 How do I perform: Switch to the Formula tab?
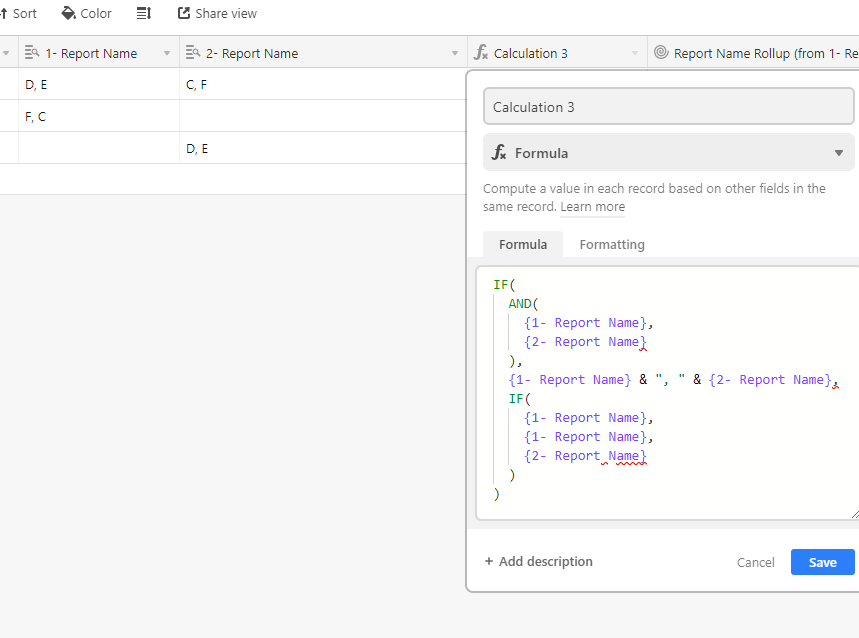pos(523,244)
